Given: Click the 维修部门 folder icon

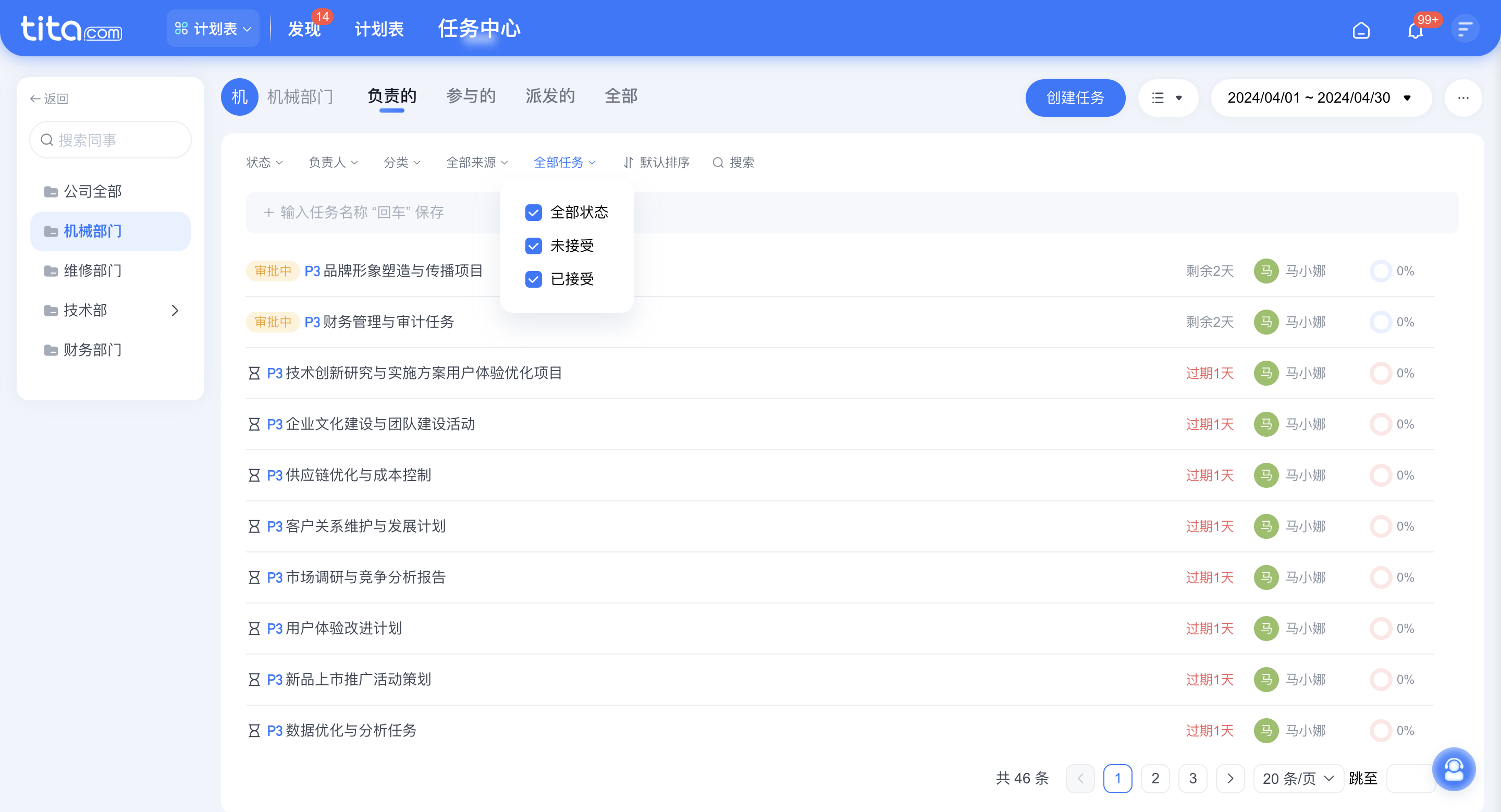Looking at the screenshot, I should click(x=51, y=271).
